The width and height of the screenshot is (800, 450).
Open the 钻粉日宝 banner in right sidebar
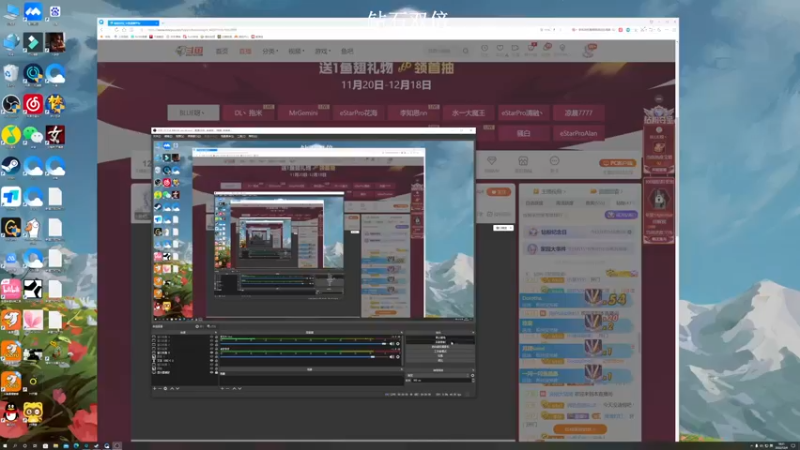659,114
